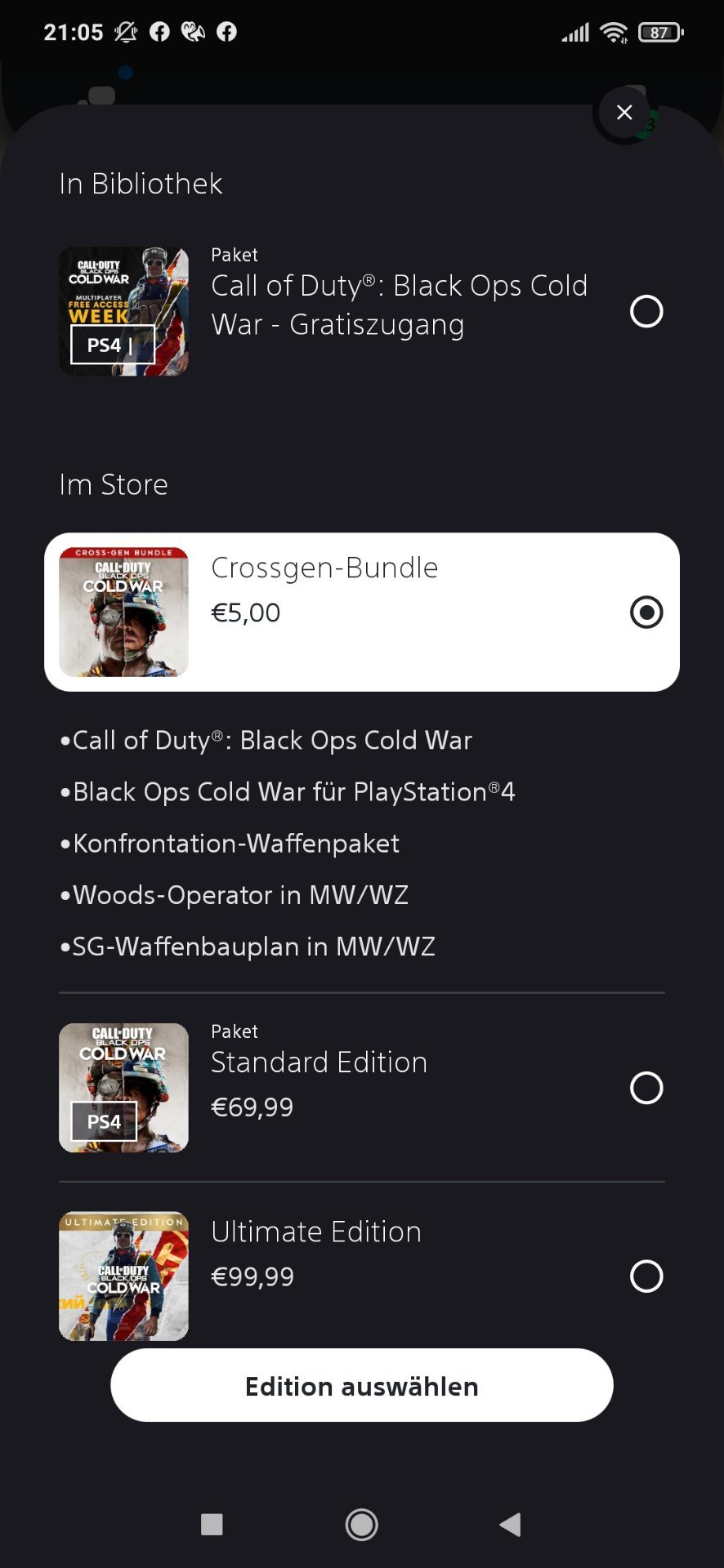The height and width of the screenshot is (1568, 724).
Task: Choose the Ultimate Edition radio button
Action: click(x=646, y=1276)
